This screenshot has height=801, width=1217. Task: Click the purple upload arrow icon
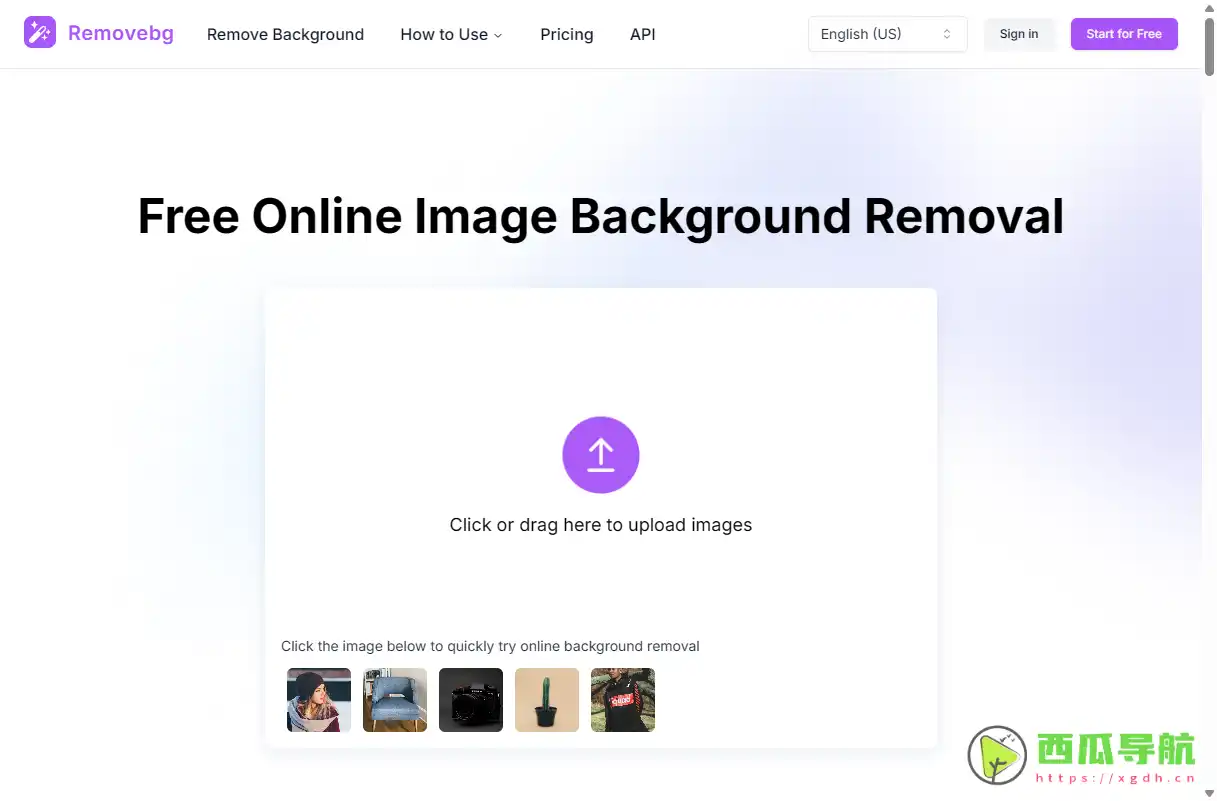[600, 455]
